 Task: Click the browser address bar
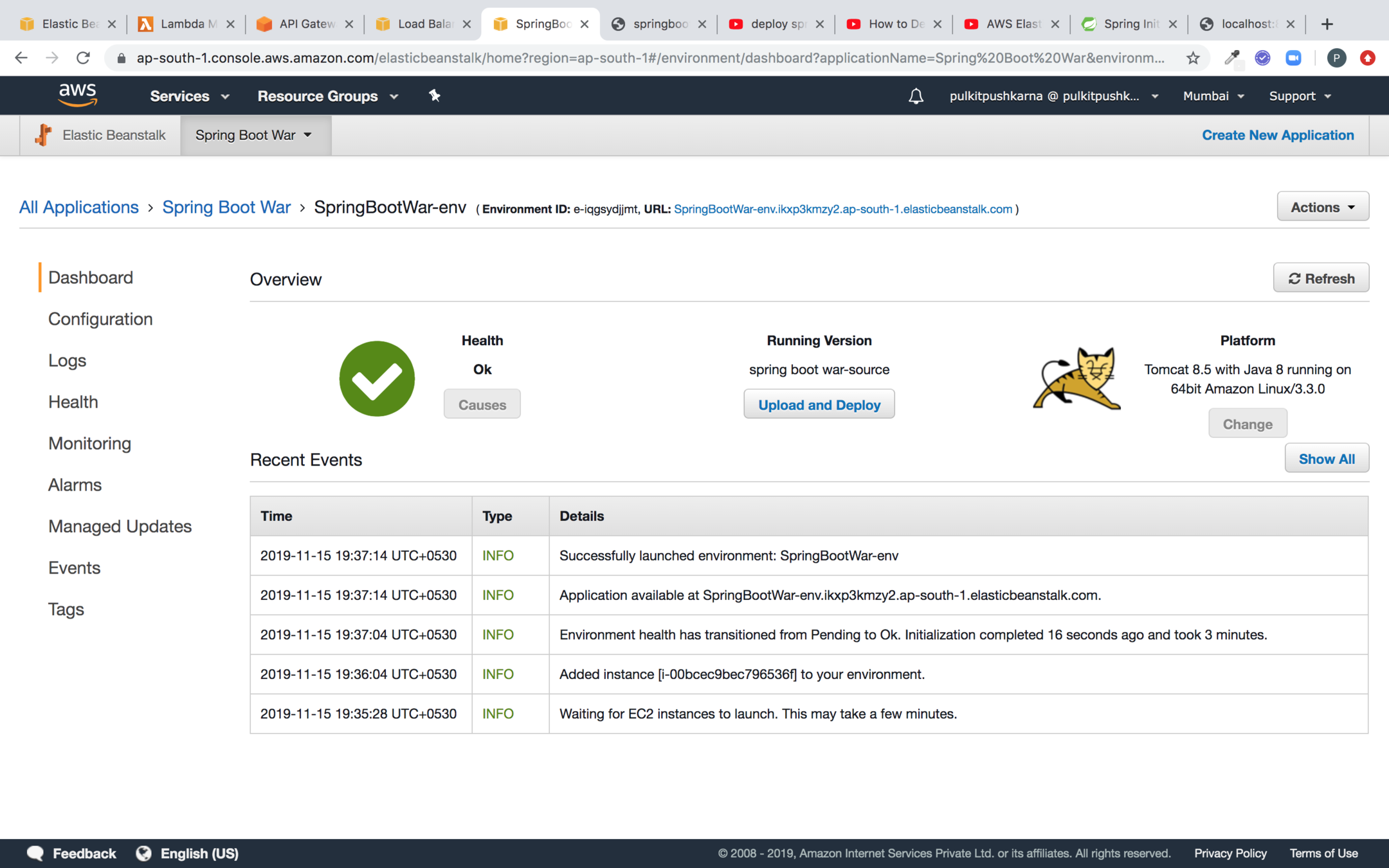649,58
